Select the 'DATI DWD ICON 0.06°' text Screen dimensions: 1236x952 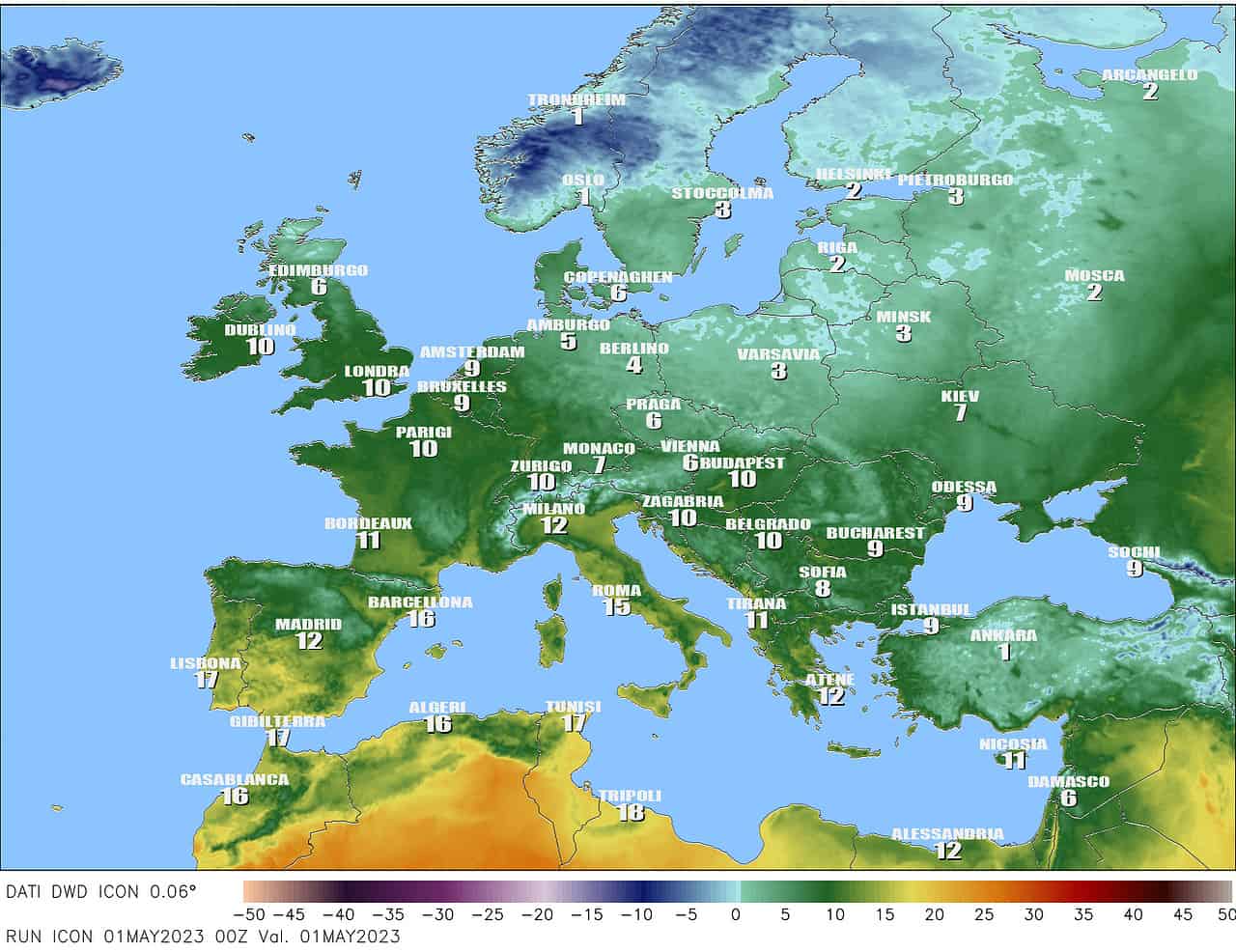[x=101, y=890]
